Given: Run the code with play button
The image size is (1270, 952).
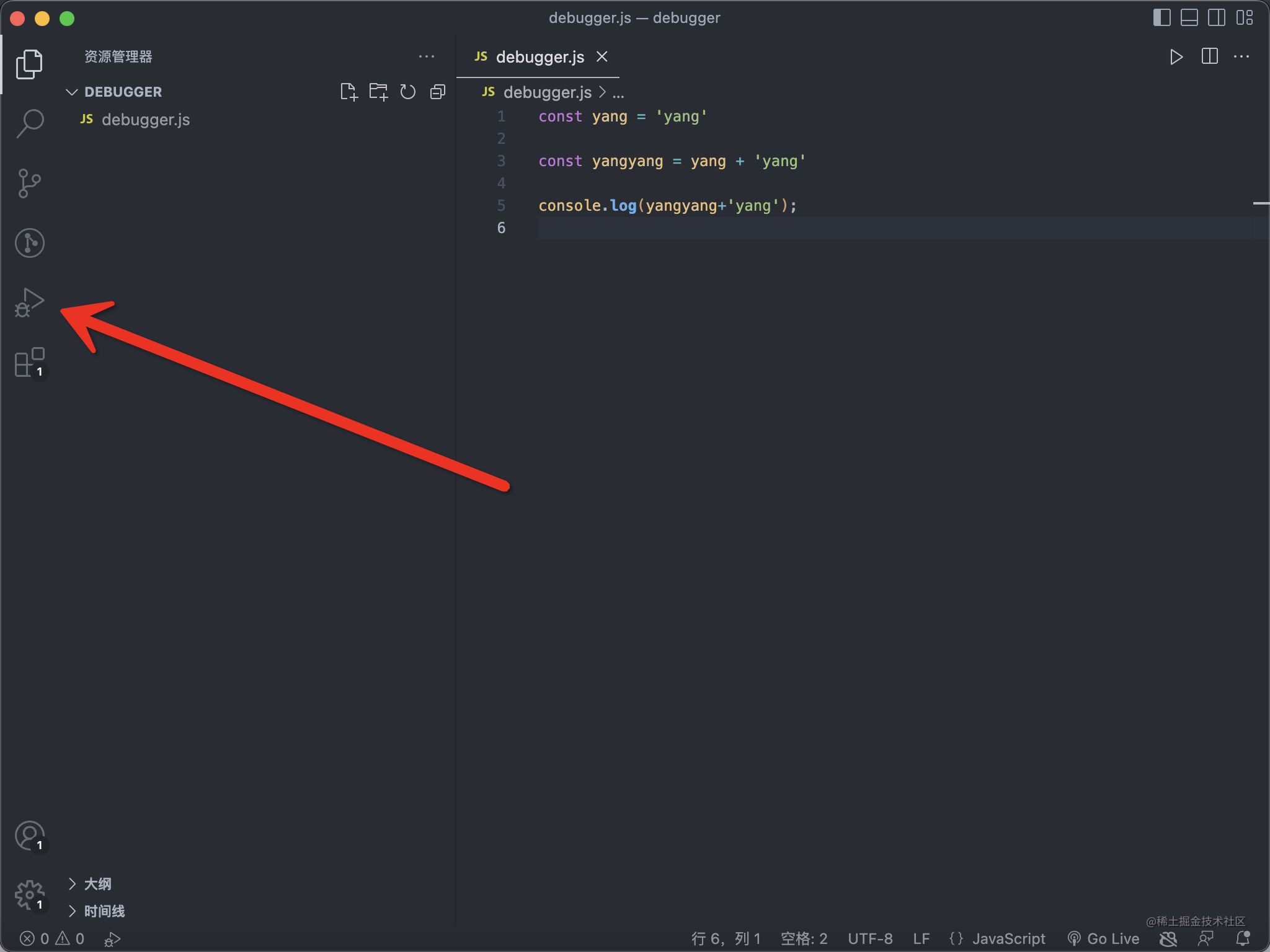Looking at the screenshot, I should [1176, 57].
